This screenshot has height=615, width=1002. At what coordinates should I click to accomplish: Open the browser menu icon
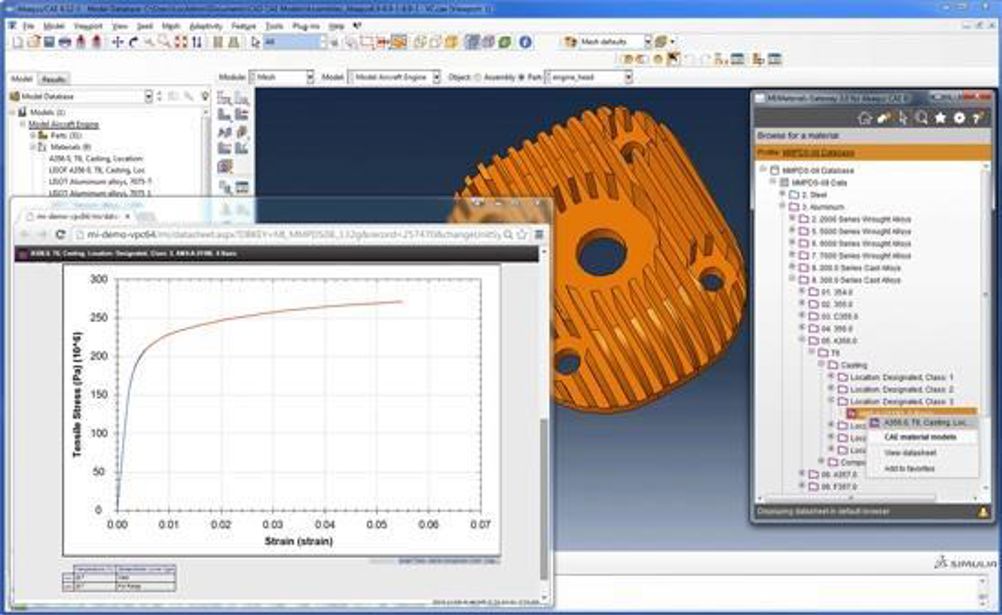click(x=539, y=235)
